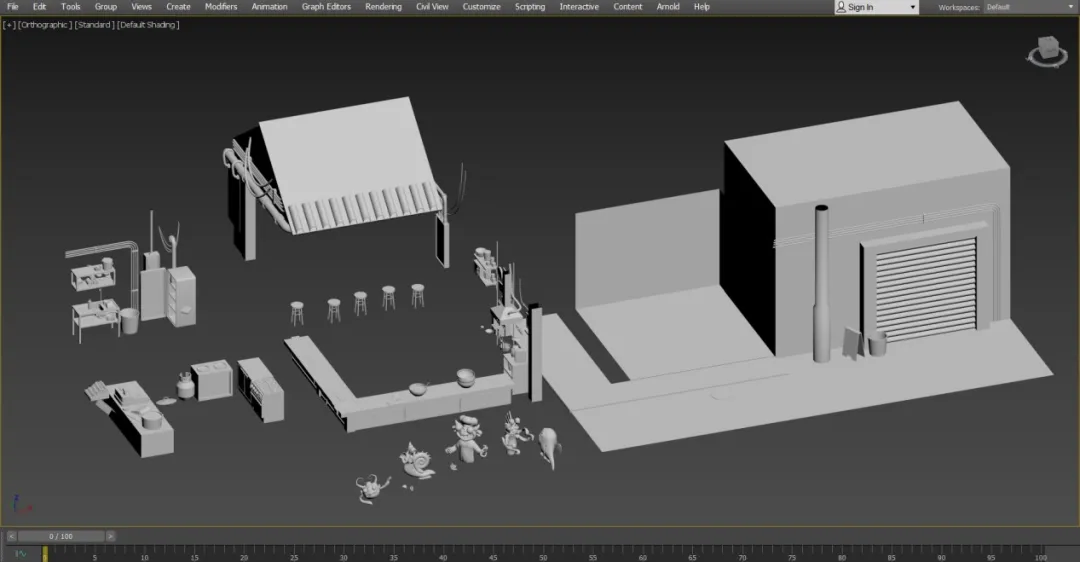Open the viewport [+] general menu
Image resolution: width=1080 pixels, height=562 pixels.
(9, 24)
